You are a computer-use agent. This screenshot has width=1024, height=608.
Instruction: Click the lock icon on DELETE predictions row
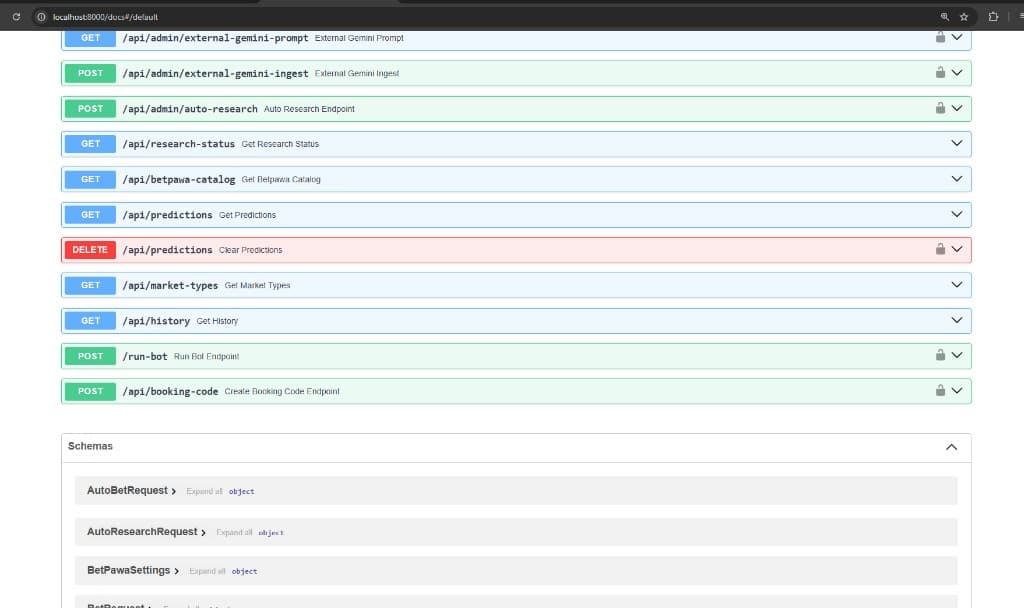pos(940,249)
